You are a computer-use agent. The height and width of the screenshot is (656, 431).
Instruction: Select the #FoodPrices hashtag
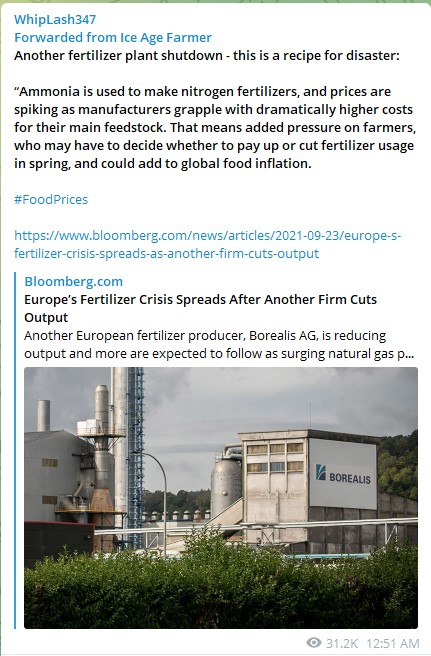pos(51,199)
